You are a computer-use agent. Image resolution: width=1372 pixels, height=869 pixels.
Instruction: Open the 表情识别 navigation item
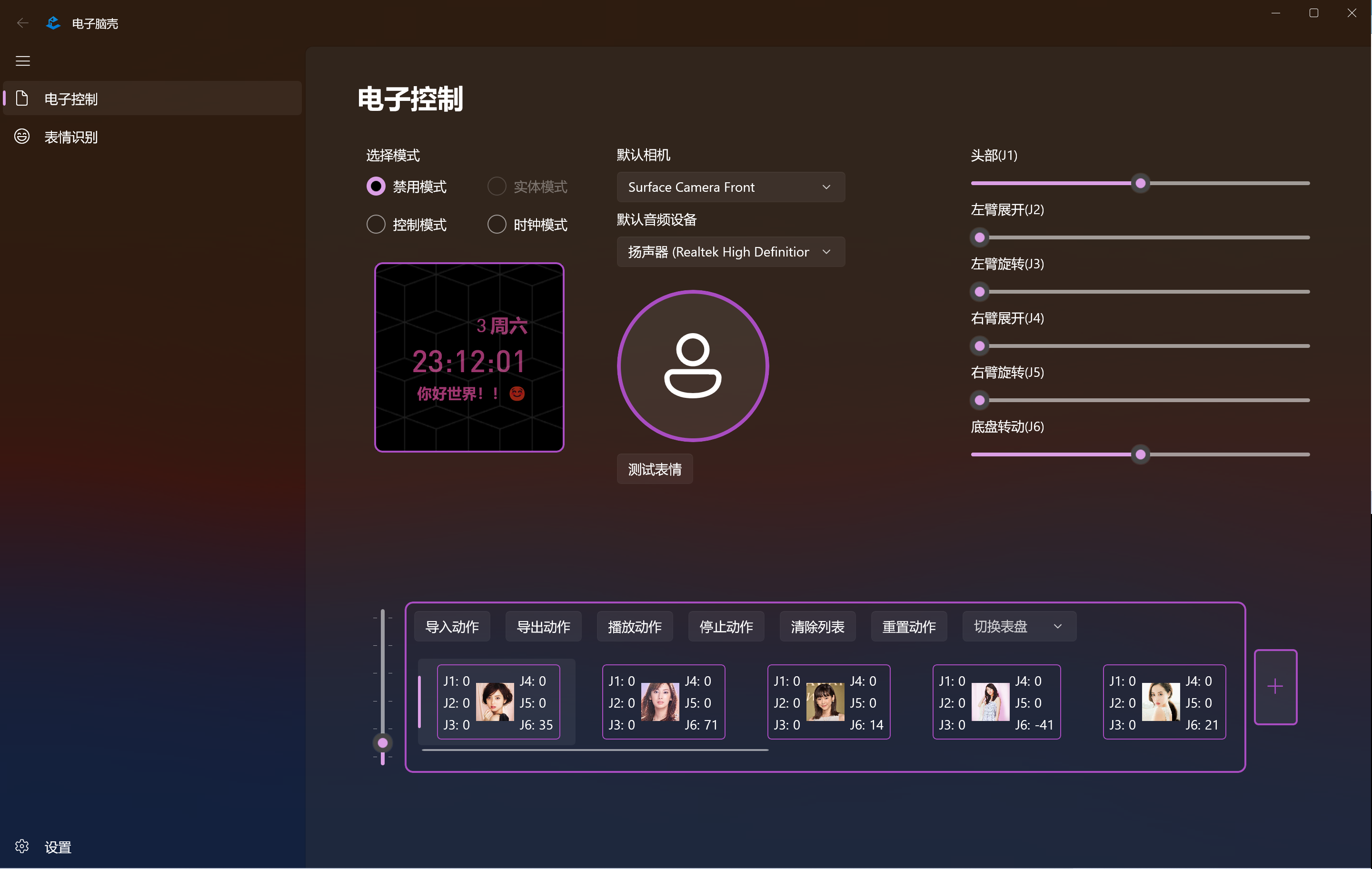[71, 137]
